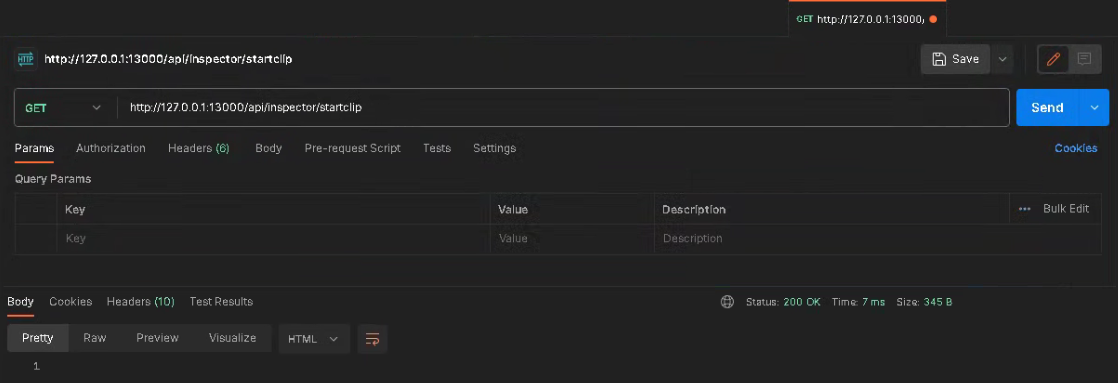This screenshot has width=1118, height=383.
Task: Click the floppy disk Save icon
Action: pos(940,59)
